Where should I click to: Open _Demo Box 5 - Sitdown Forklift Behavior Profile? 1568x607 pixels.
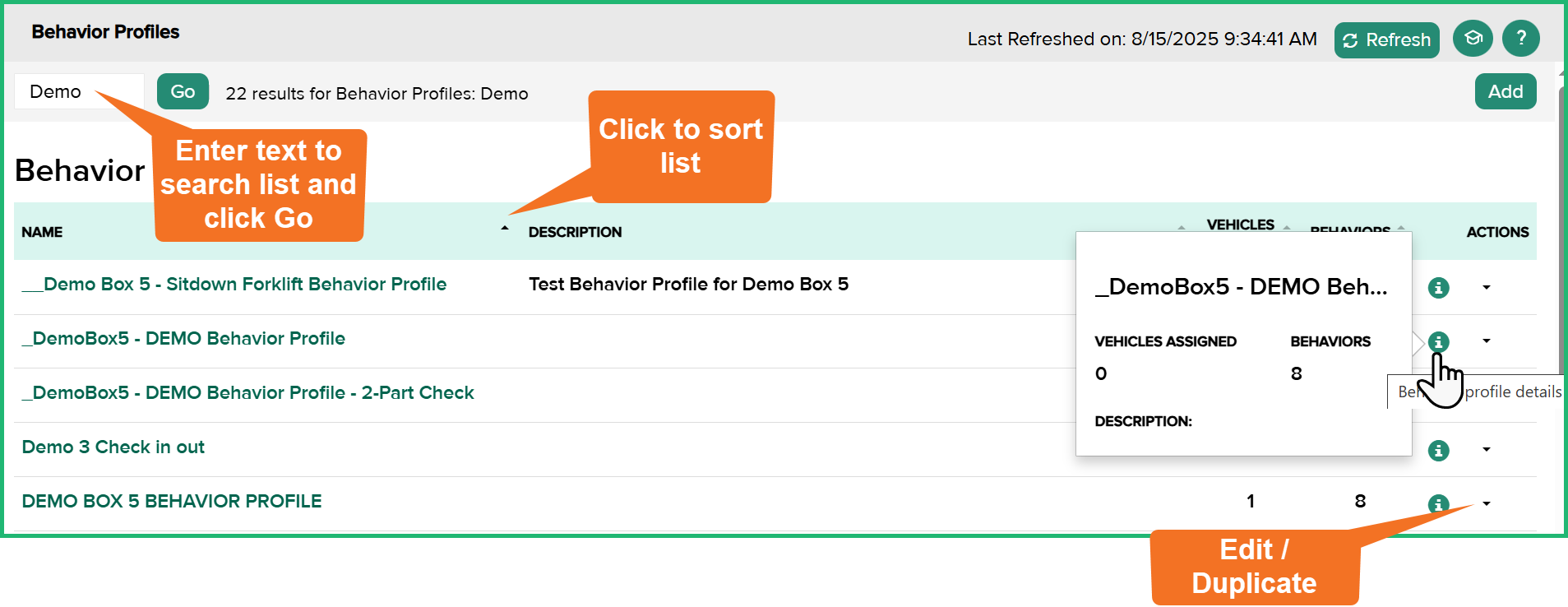pos(234,284)
